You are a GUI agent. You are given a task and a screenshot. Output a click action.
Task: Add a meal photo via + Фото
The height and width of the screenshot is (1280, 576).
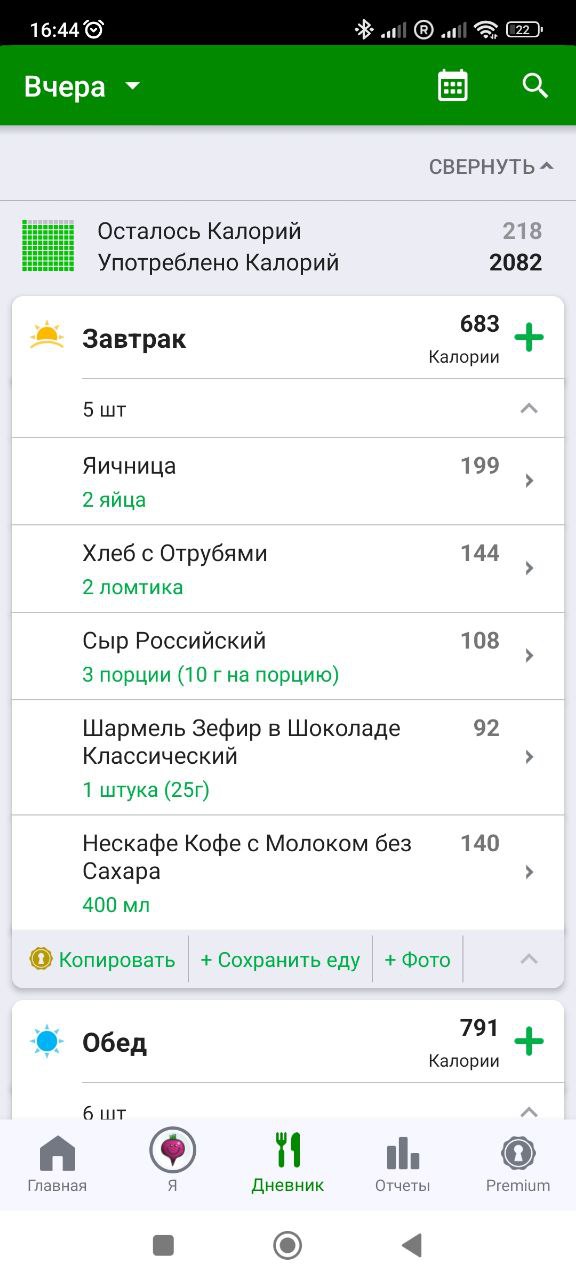(x=418, y=960)
